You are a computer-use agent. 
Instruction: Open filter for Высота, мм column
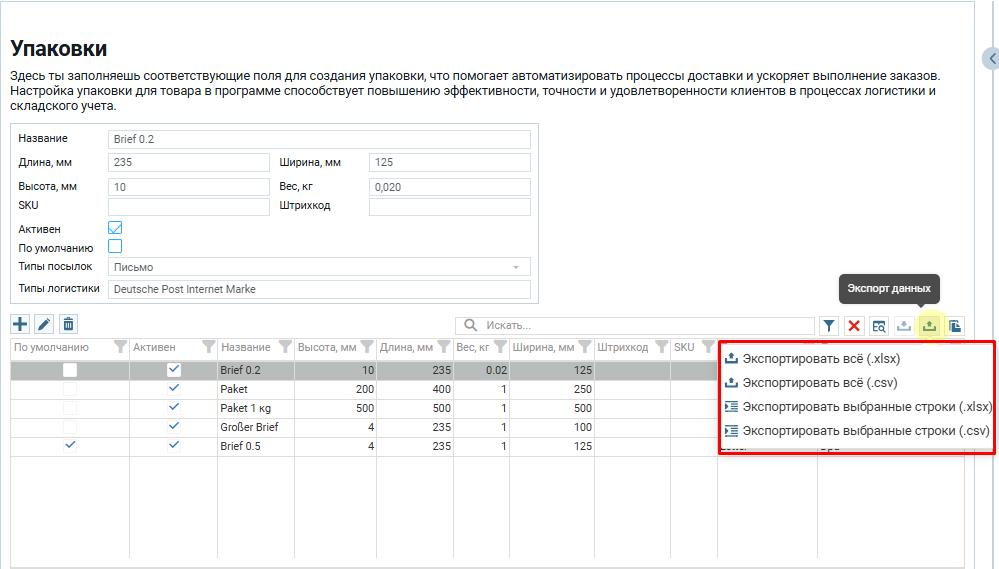click(367, 347)
